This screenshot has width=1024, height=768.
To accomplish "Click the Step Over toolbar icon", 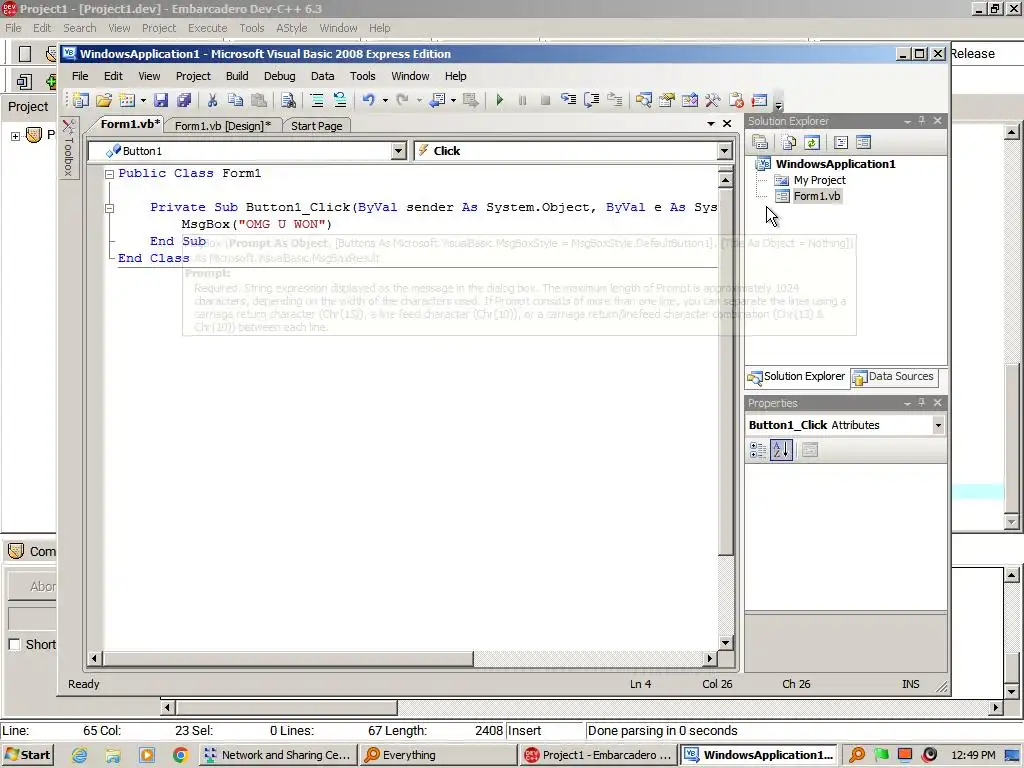I will tap(592, 100).
